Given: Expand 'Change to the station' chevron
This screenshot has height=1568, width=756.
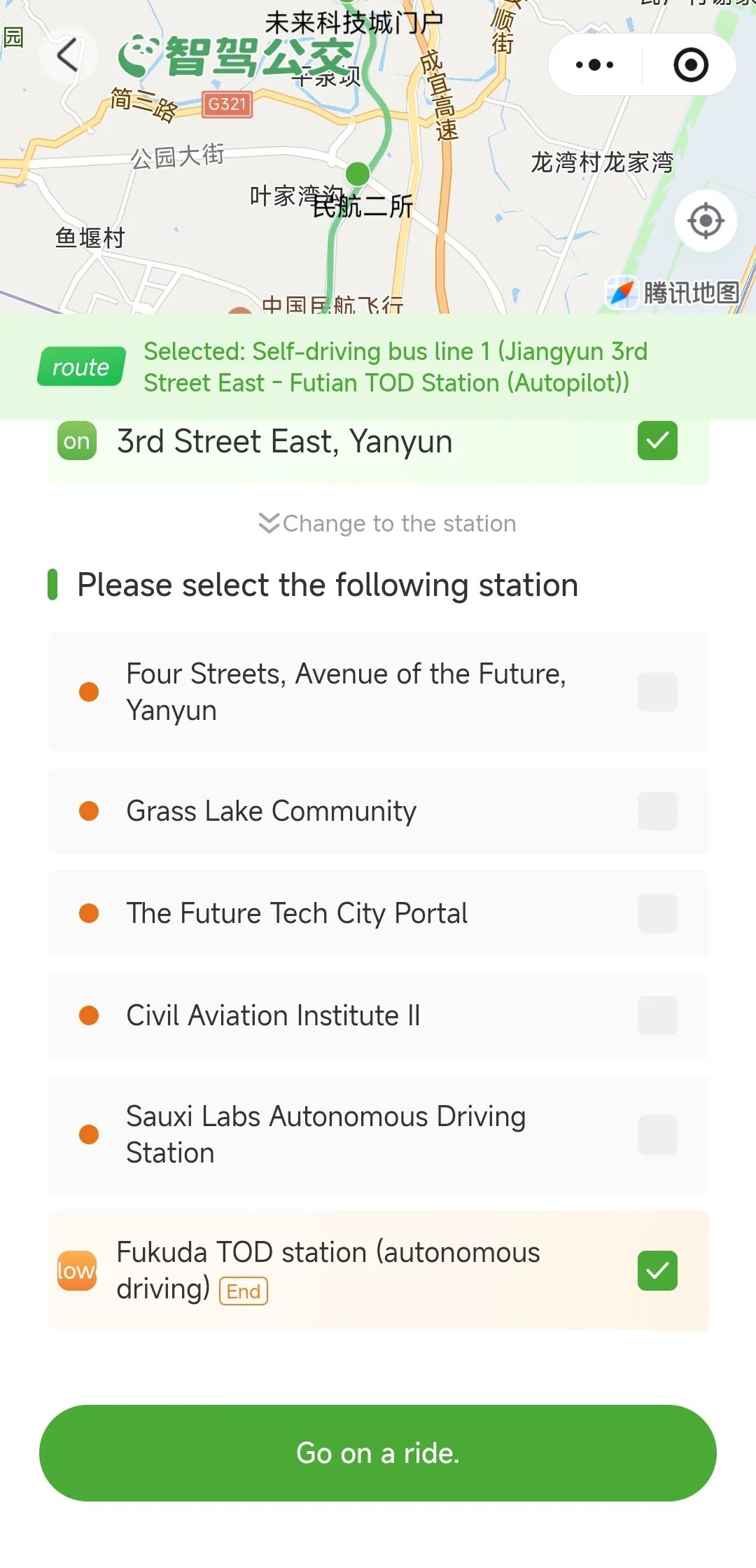Looking at the screenshot, I should point(269,523).
